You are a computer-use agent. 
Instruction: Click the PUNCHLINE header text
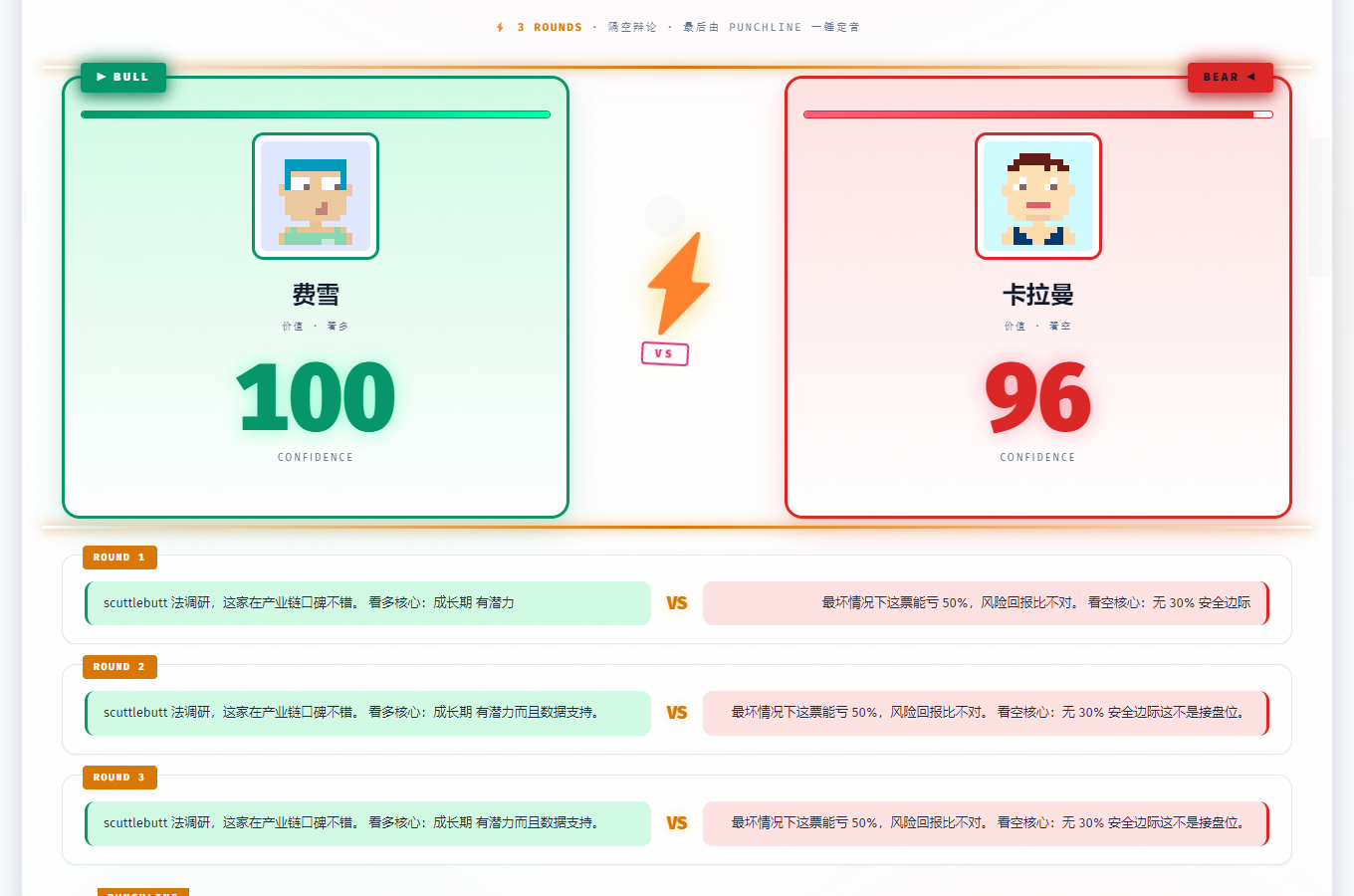pyautogui.click(x=765, y=28)
